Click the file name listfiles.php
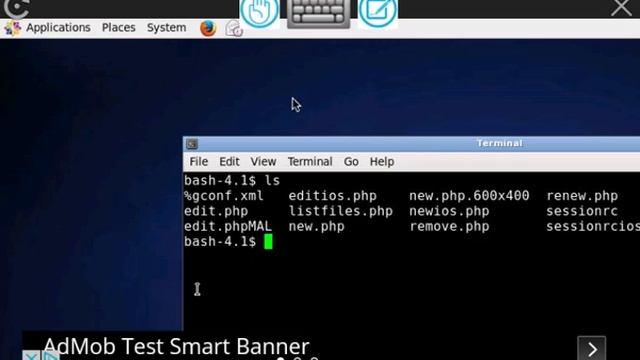This screenshot has height=360, width=640. pos(340,211)
